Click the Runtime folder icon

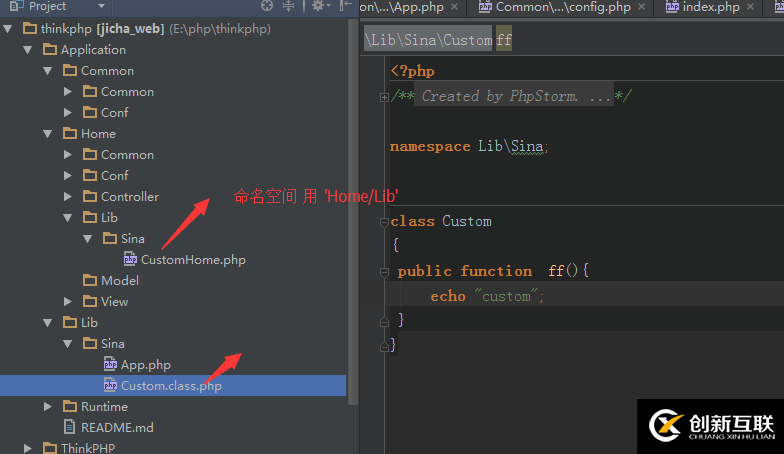coord(70,406)
